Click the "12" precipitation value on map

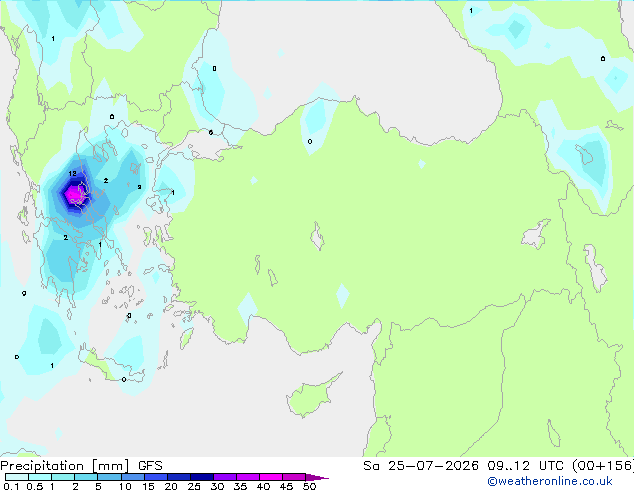[x=72, y=173]
